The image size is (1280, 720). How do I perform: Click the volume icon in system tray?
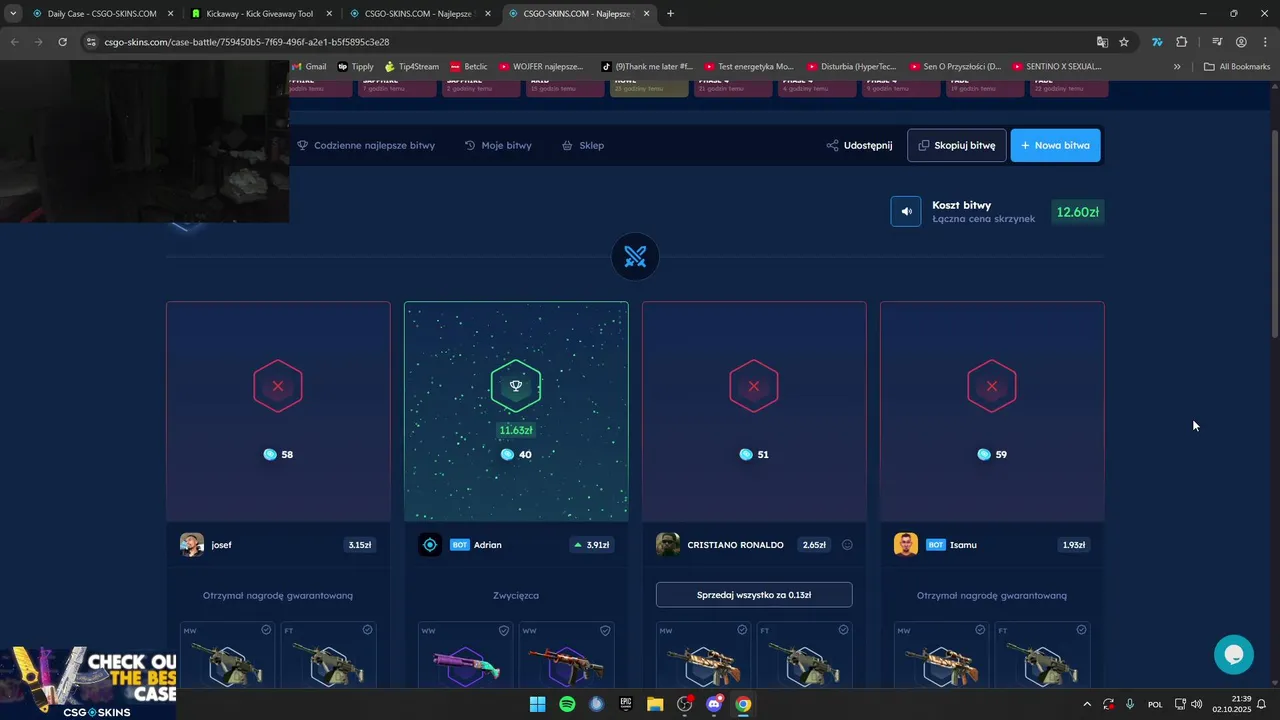pyautogui.click(x=1197, y=704)
